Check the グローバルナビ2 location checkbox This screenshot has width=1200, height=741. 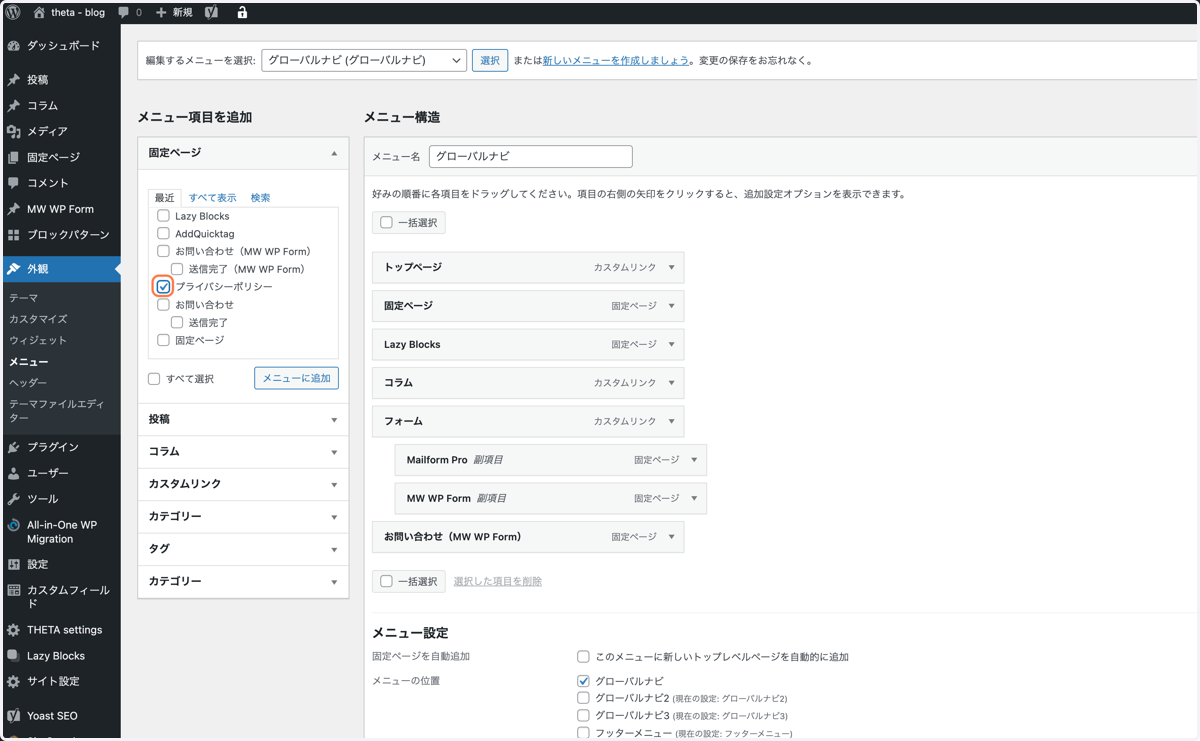tap(583, 698)
